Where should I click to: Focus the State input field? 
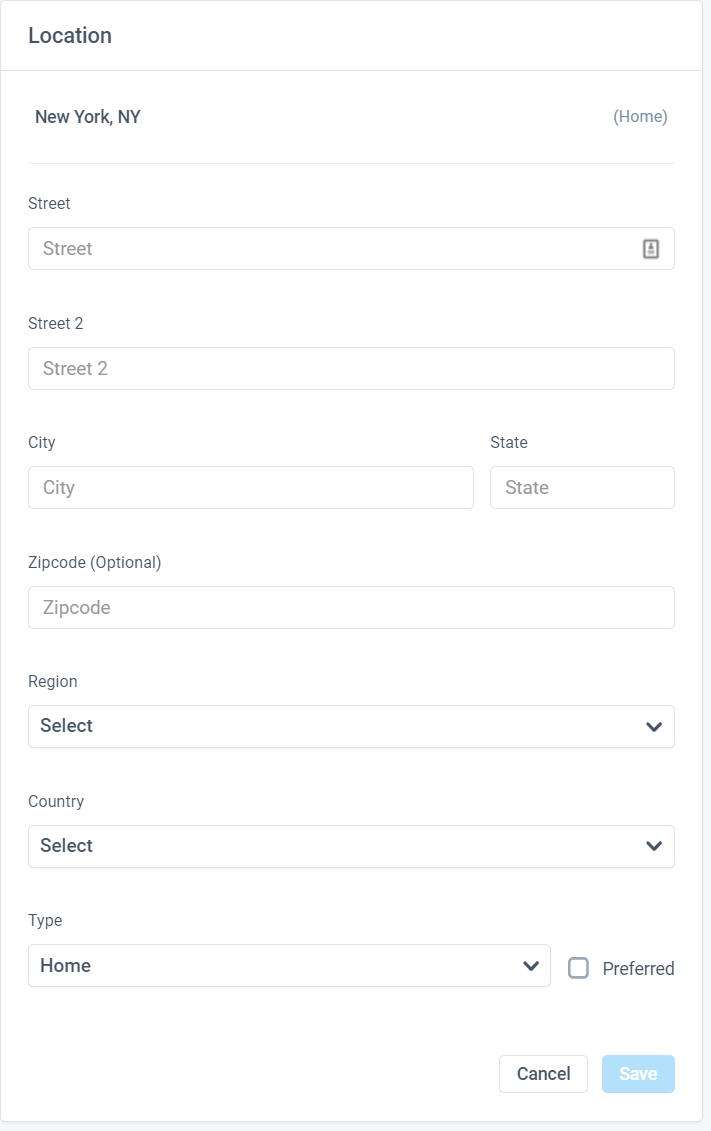[583, 488]
